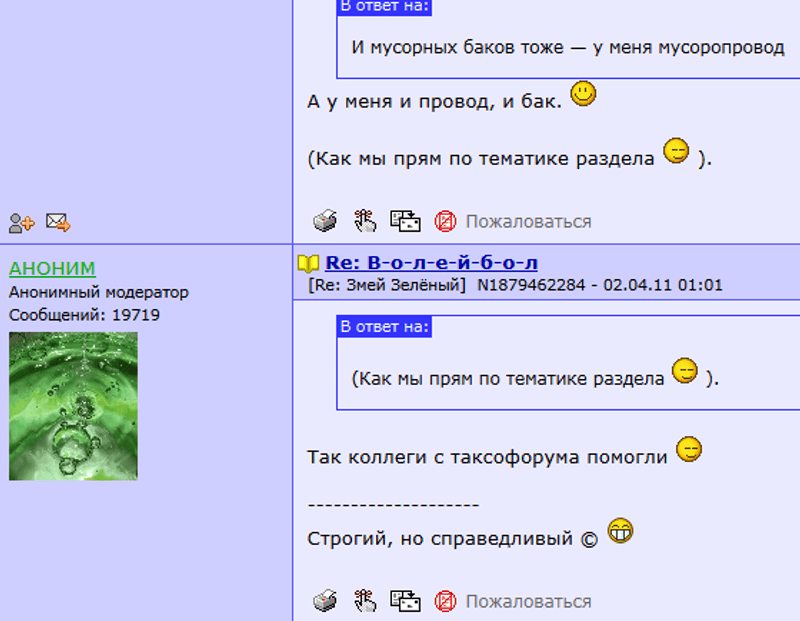Click the hand icon under АНОНИМ's post
This screenshot has width=800, height=621.
click(x=365, y=601)
